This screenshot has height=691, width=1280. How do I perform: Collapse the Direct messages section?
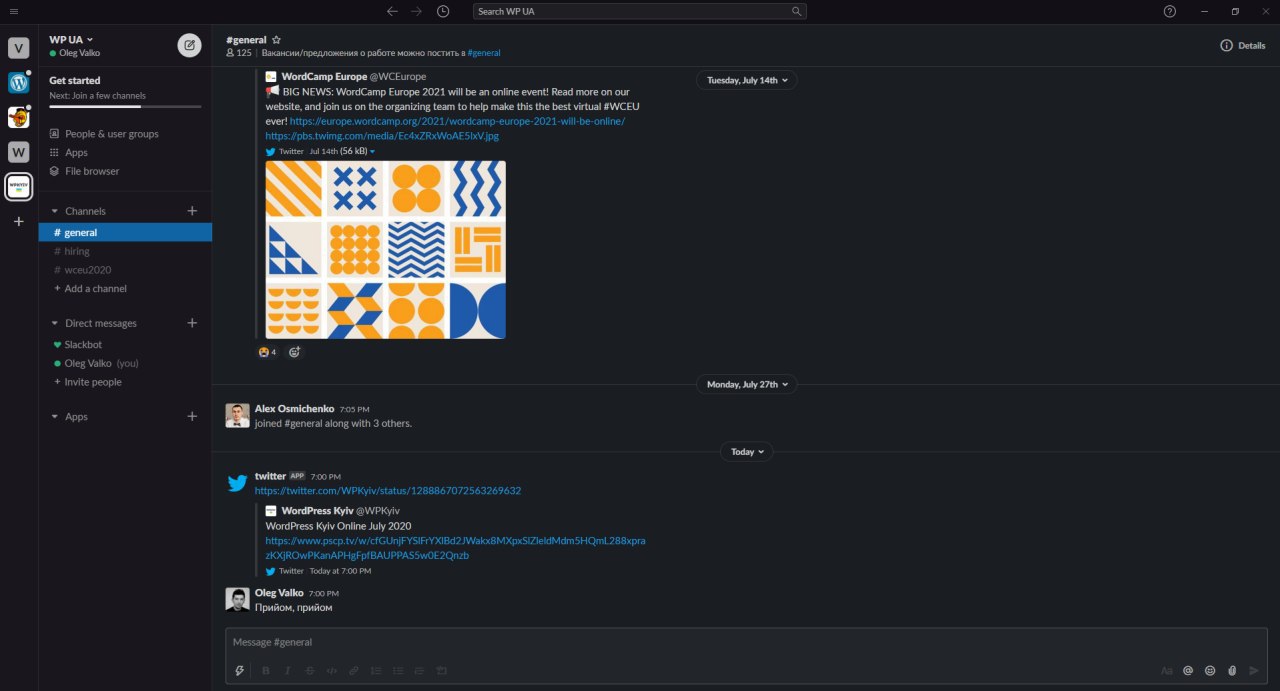pyautogui.click(x=54, y=323)
